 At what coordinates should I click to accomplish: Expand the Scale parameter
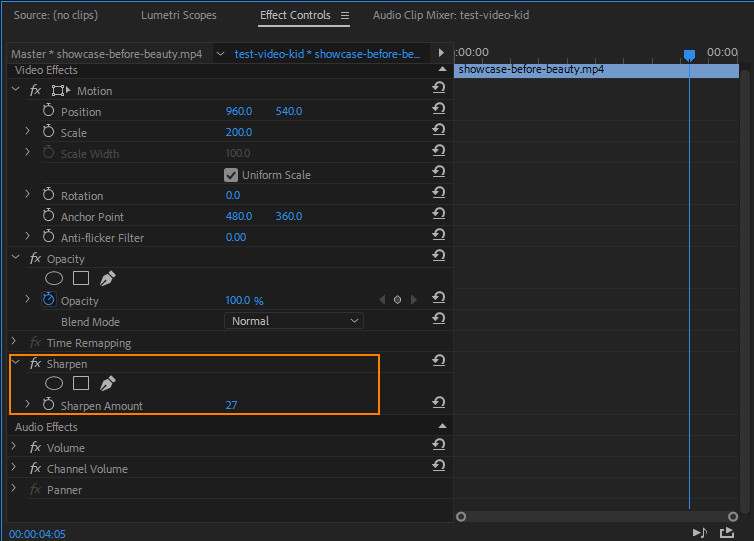coord(27,131)
